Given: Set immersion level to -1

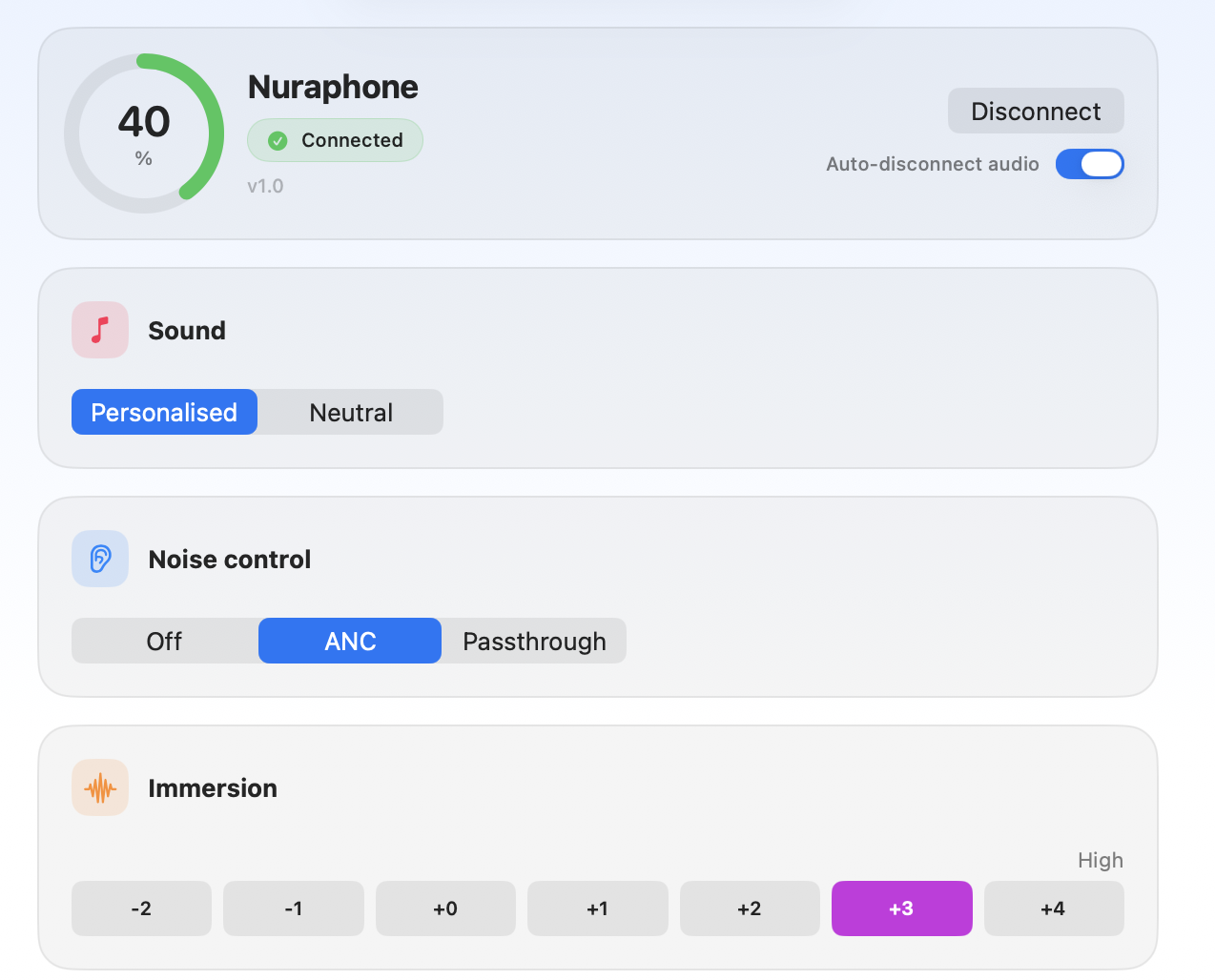Looking at the screenshot, I should point(294,909).
